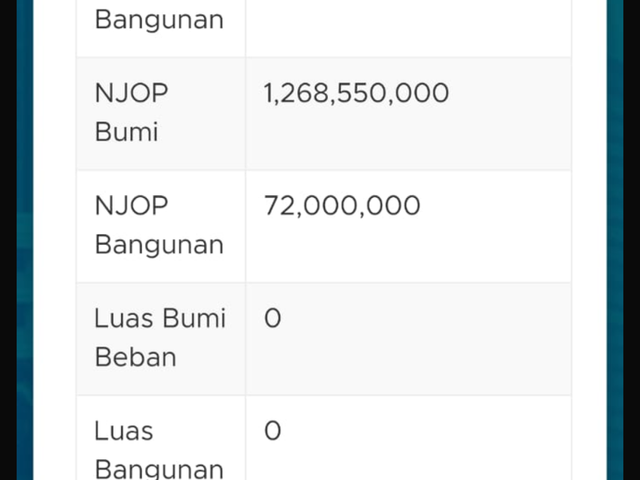Click NJOP label above the middle Bangunan
The height and width of the screenshot is (480, 640).
click(x=131, y=205)
